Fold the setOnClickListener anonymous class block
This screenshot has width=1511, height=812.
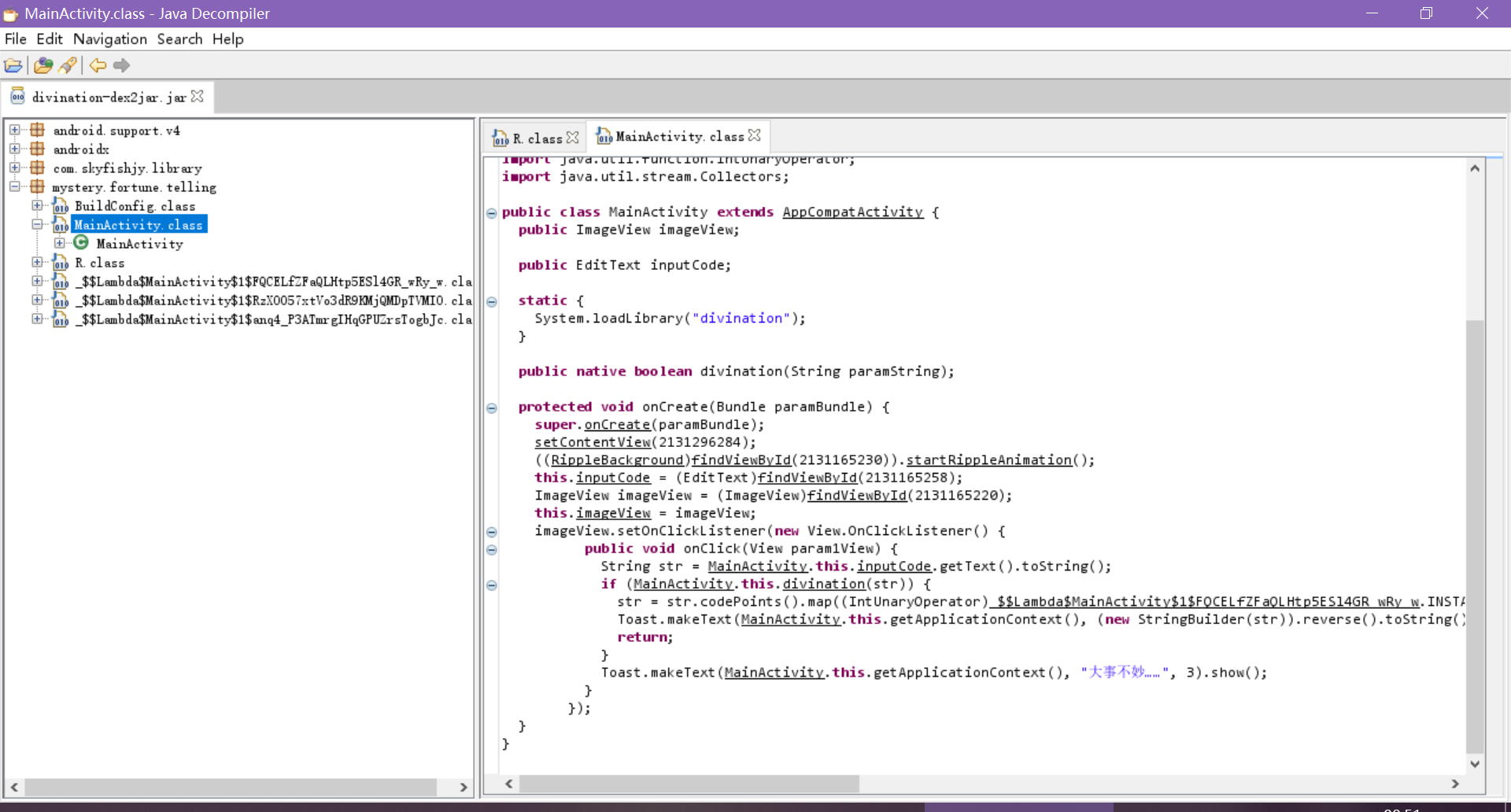click(492, 532)
